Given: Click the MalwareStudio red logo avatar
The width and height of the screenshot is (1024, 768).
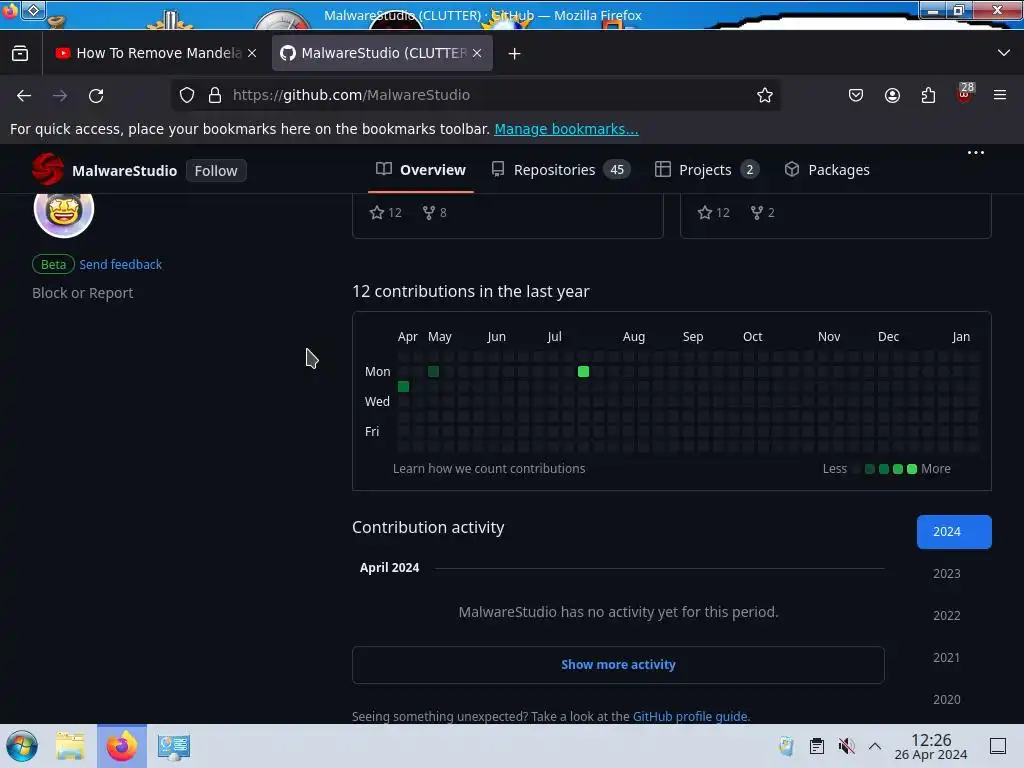Looking at the screenshot, I should coord(48,169).
